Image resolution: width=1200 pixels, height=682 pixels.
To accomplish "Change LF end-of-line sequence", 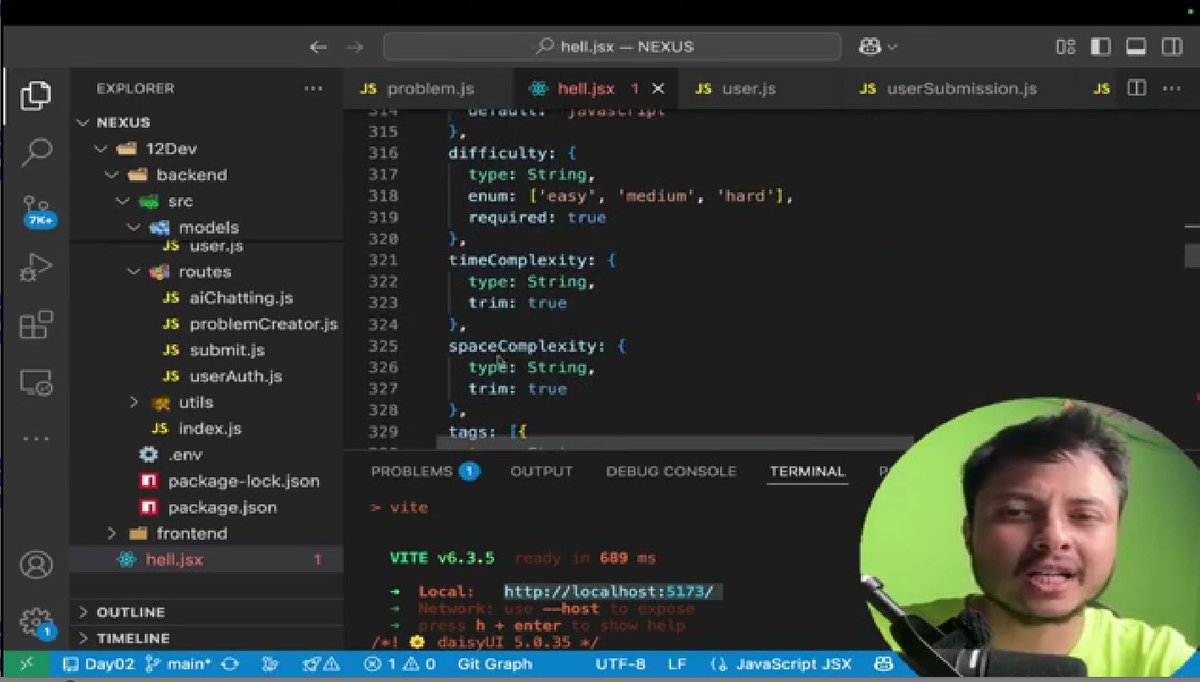I will (x=677, y=664).
